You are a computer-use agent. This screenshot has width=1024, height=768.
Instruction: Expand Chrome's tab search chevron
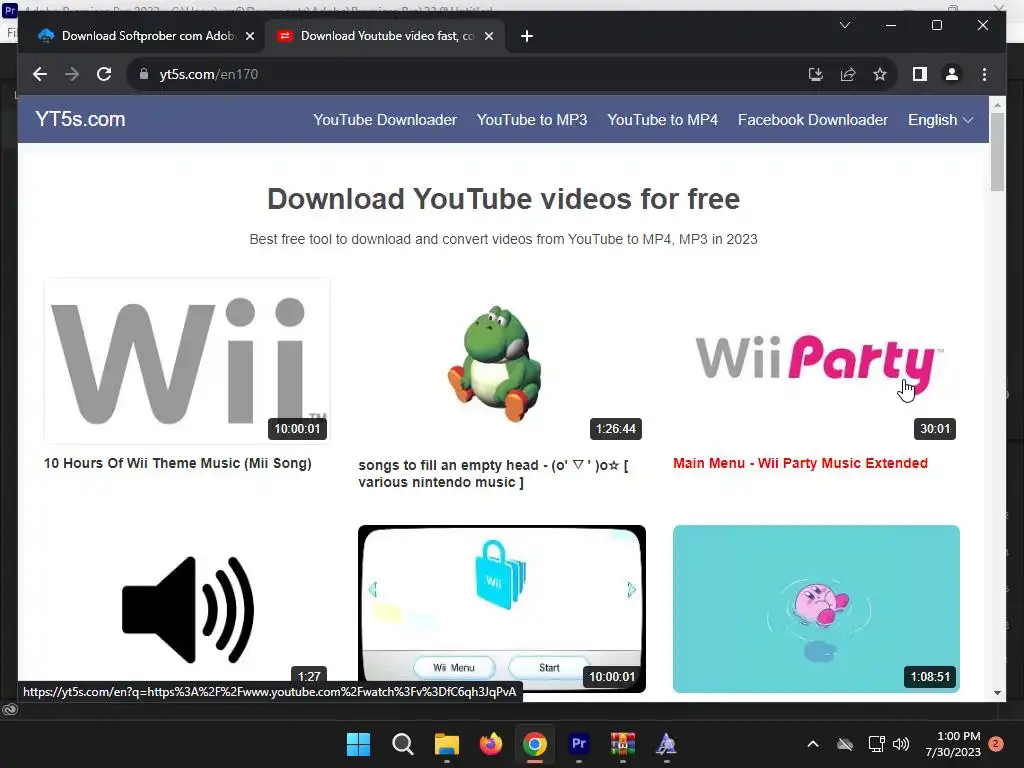pos(844,25)
